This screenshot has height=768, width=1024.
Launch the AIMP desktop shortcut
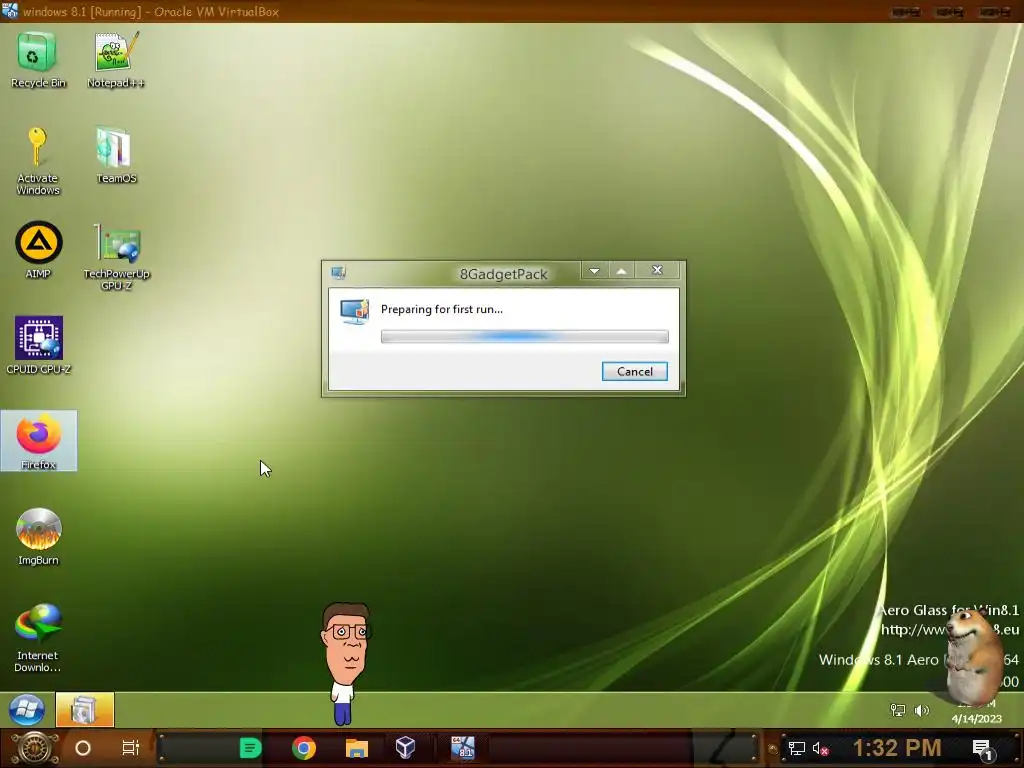[38, 250]
